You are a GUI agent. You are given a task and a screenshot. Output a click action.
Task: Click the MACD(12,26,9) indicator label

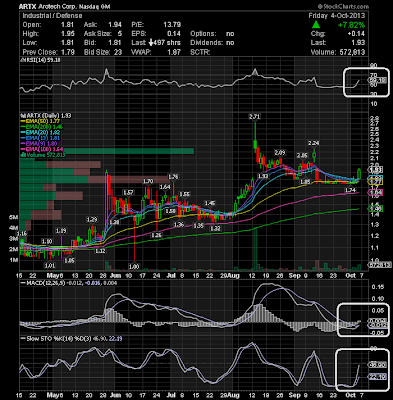tap(43, 283)
